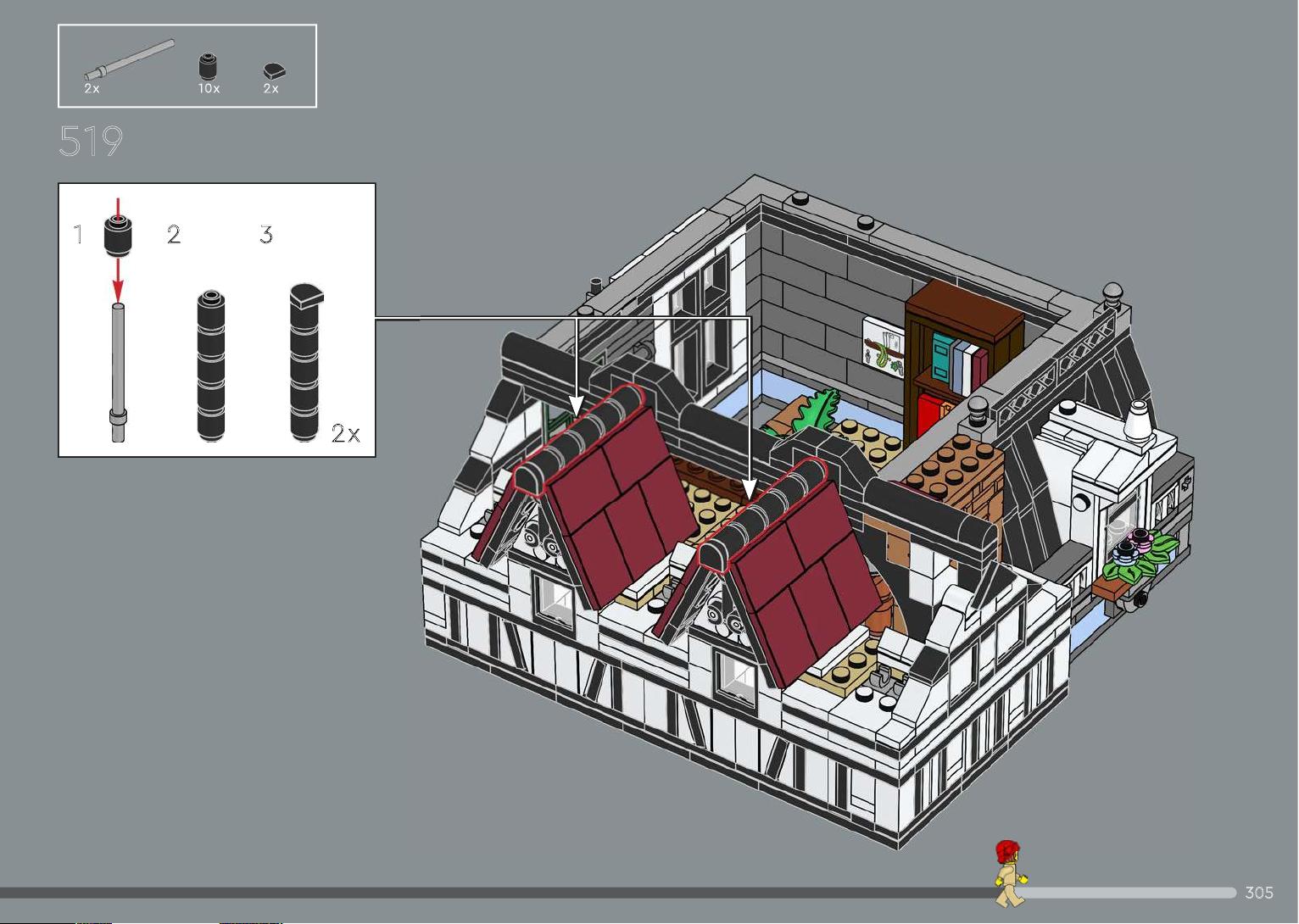Click sub-step 1 grey bar piece

118,371
